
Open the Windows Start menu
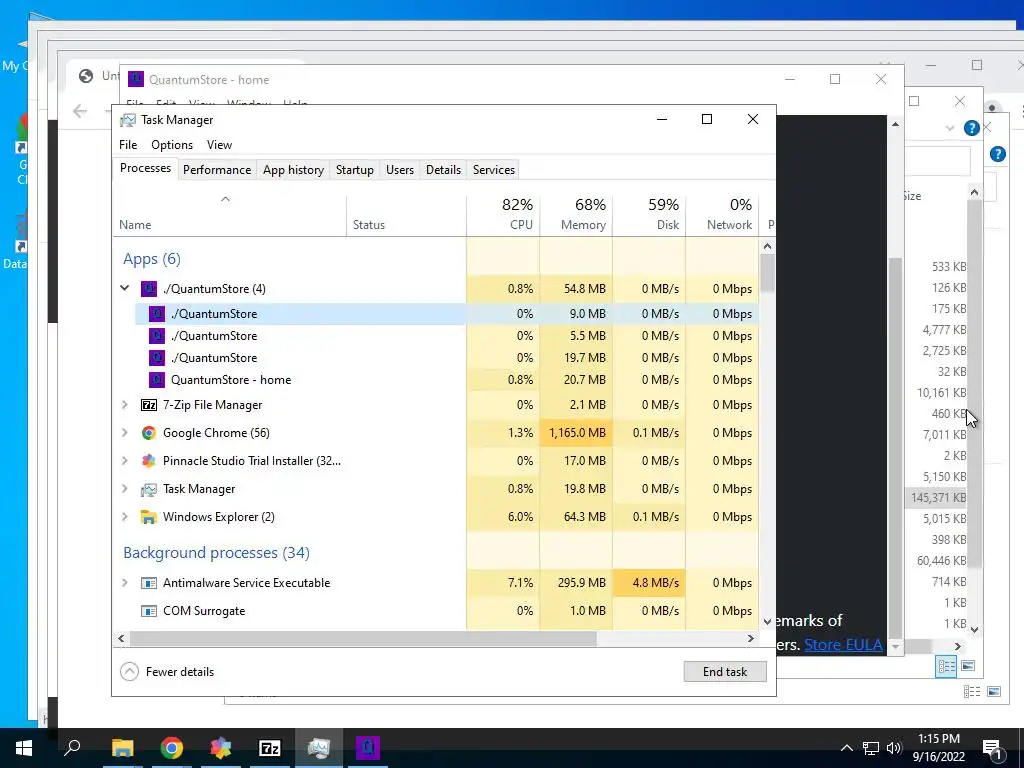pyautogui.click(x=24, y=748)
